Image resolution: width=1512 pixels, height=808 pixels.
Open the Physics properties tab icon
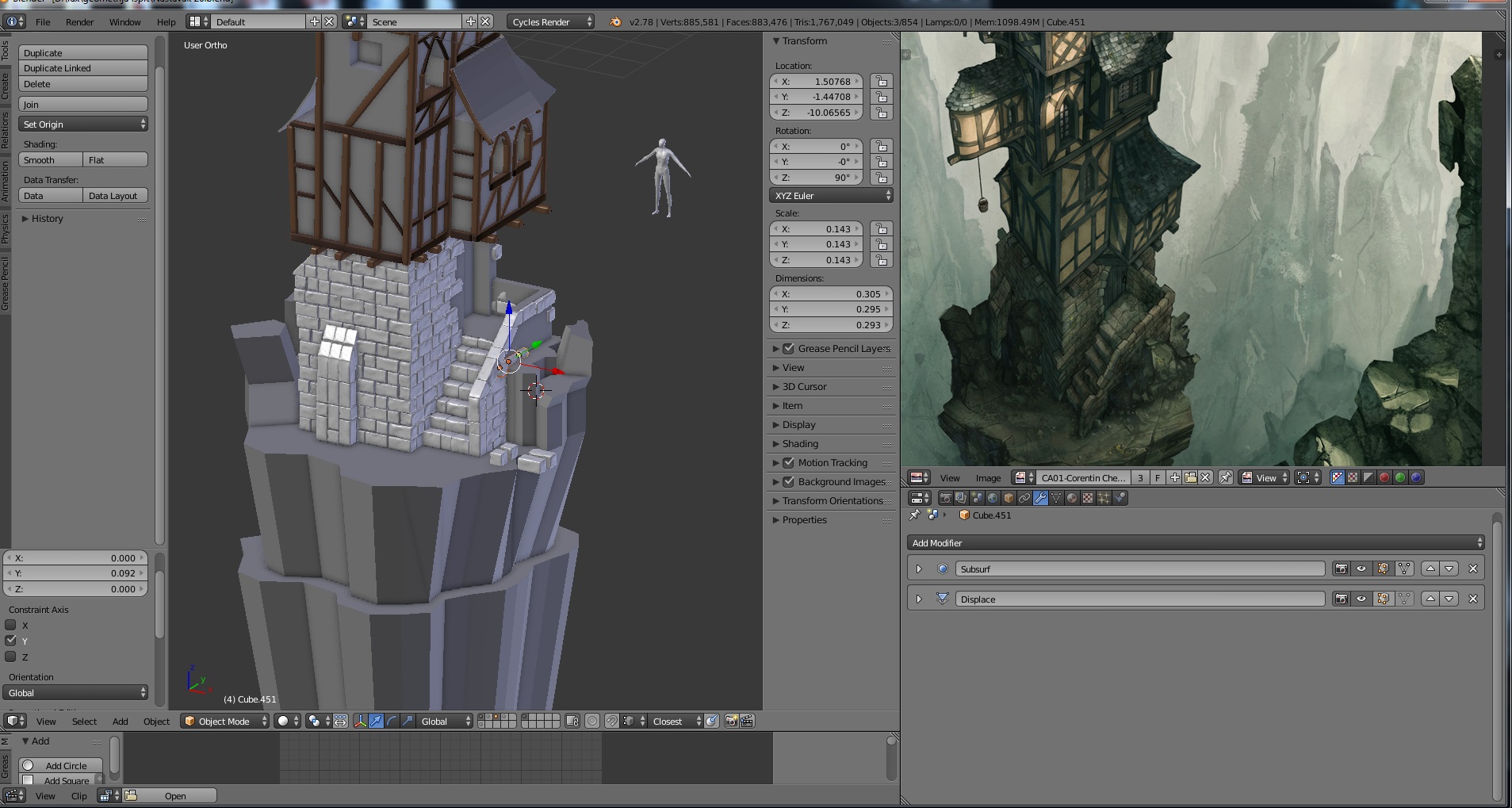(x=1120, y=498)
